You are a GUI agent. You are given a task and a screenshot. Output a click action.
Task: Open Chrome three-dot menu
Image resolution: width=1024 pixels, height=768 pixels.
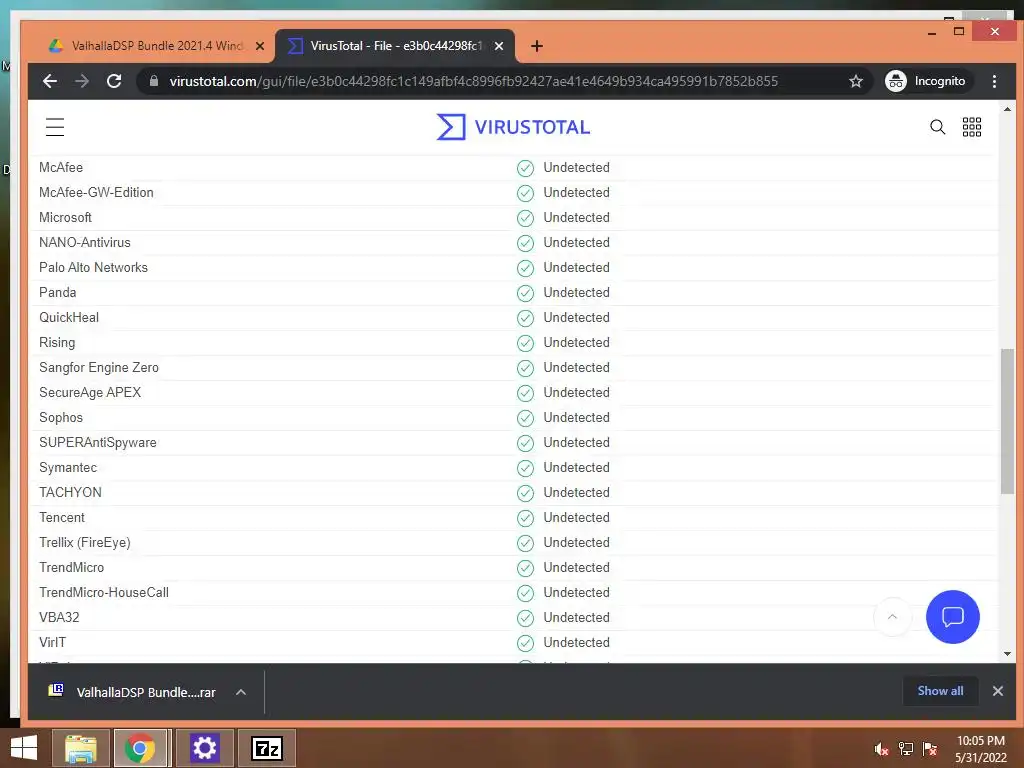click(x=994, y=81)
